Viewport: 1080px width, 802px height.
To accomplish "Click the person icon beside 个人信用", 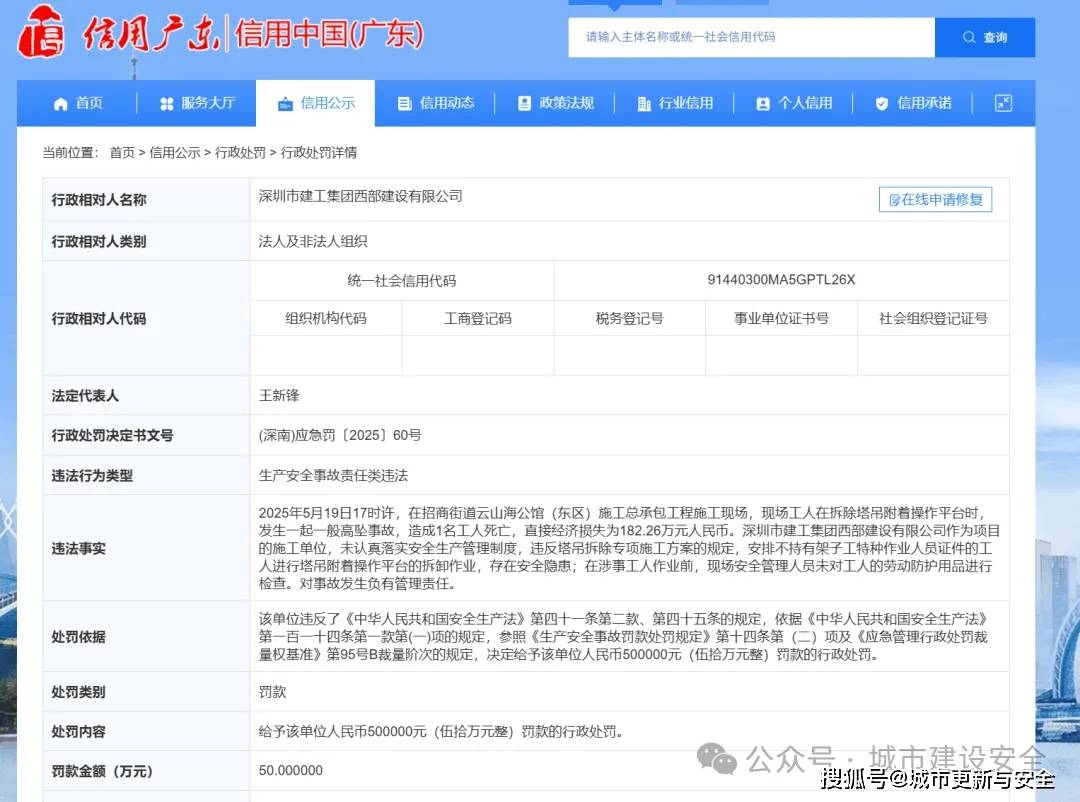I will click(763, 104).
